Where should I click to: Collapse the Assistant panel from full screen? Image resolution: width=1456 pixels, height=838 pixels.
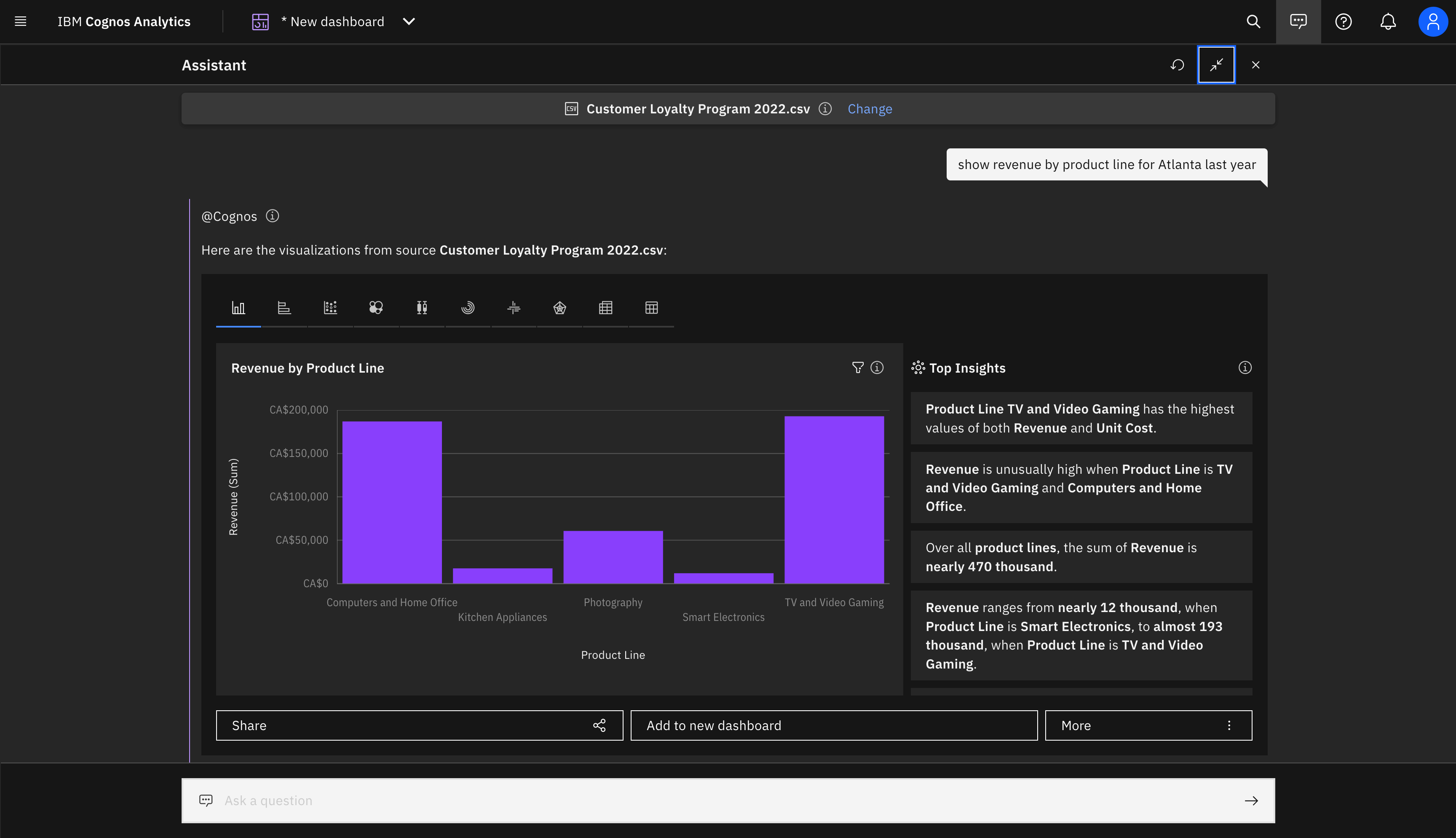[x=1216, y=65]
